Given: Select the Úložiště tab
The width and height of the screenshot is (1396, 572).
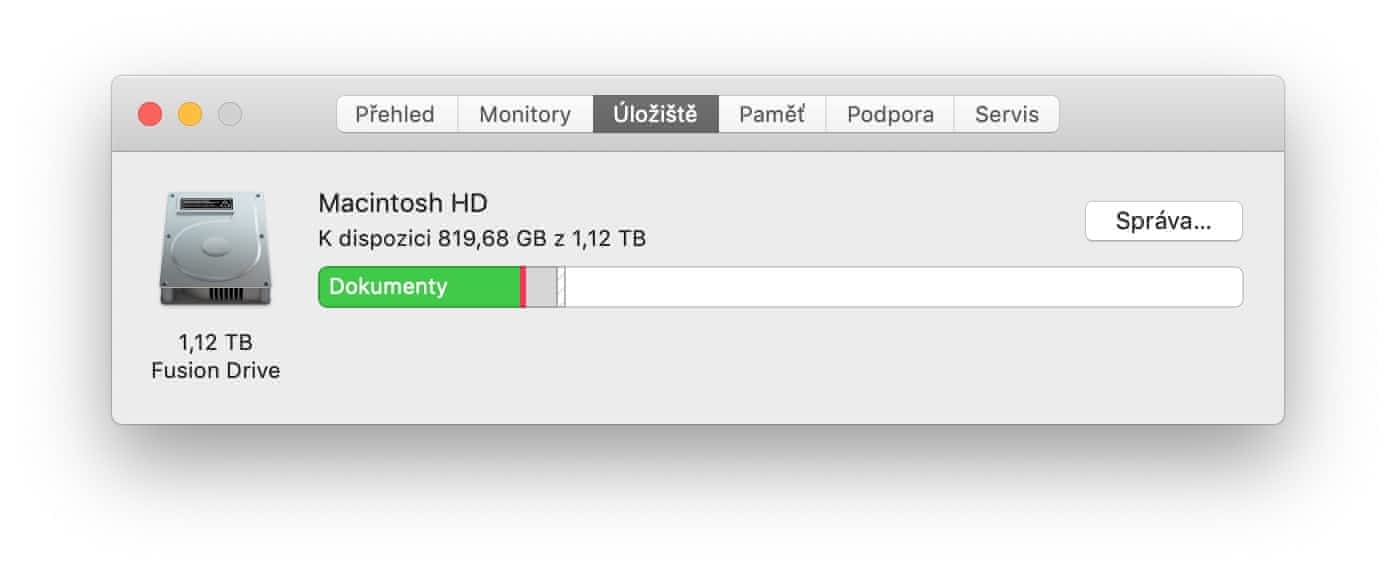Looking at the screenshot, I should click(x=655, y=114).
